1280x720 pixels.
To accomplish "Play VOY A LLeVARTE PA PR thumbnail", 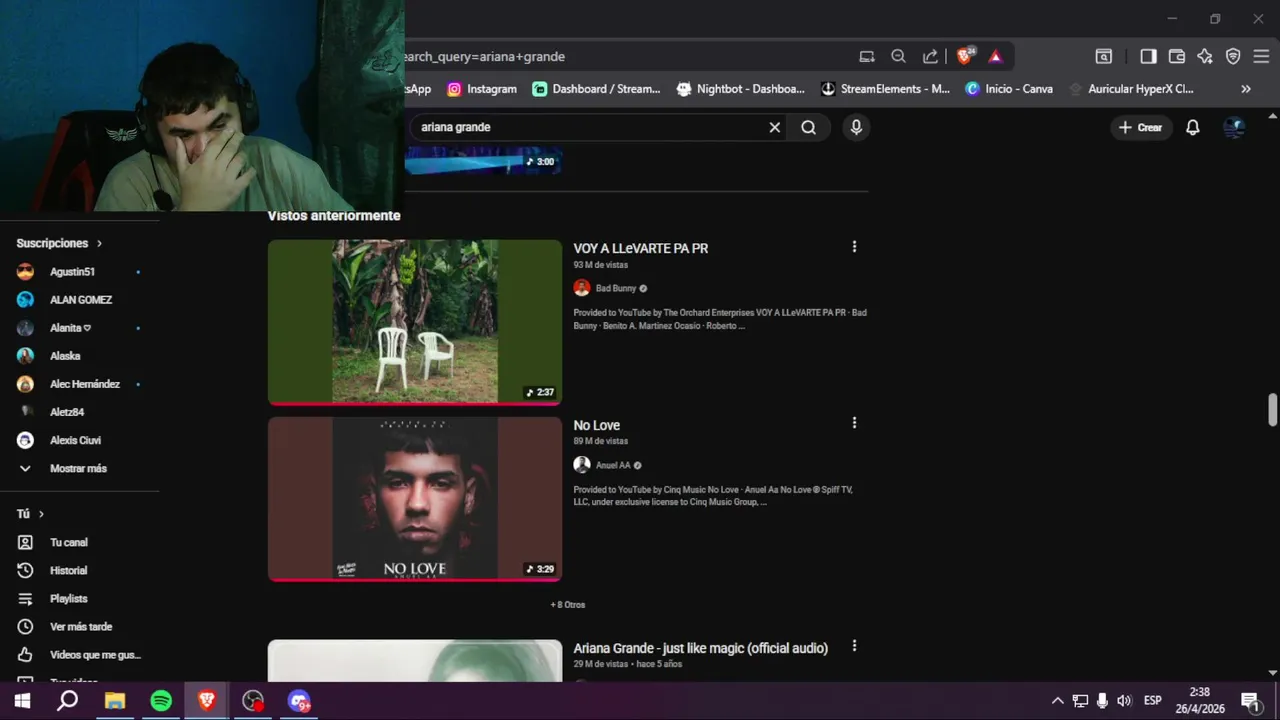I will pos(415,322).
